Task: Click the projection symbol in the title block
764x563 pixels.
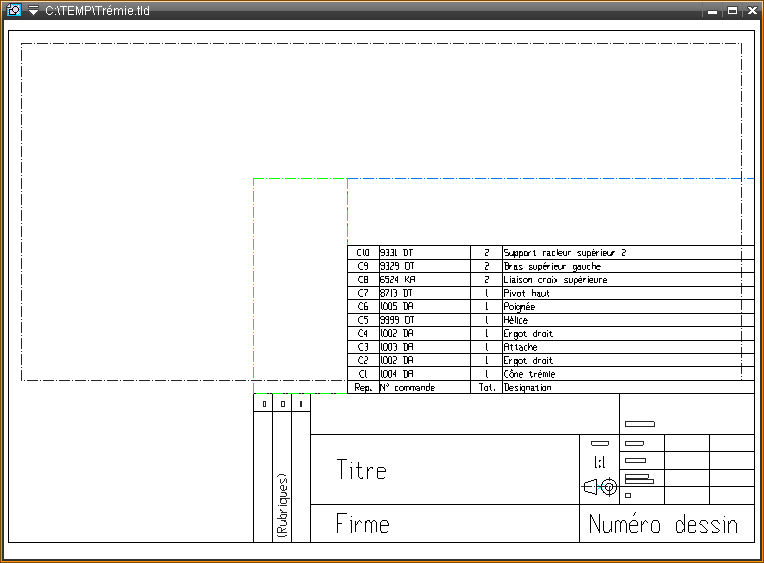Action: 600,487
